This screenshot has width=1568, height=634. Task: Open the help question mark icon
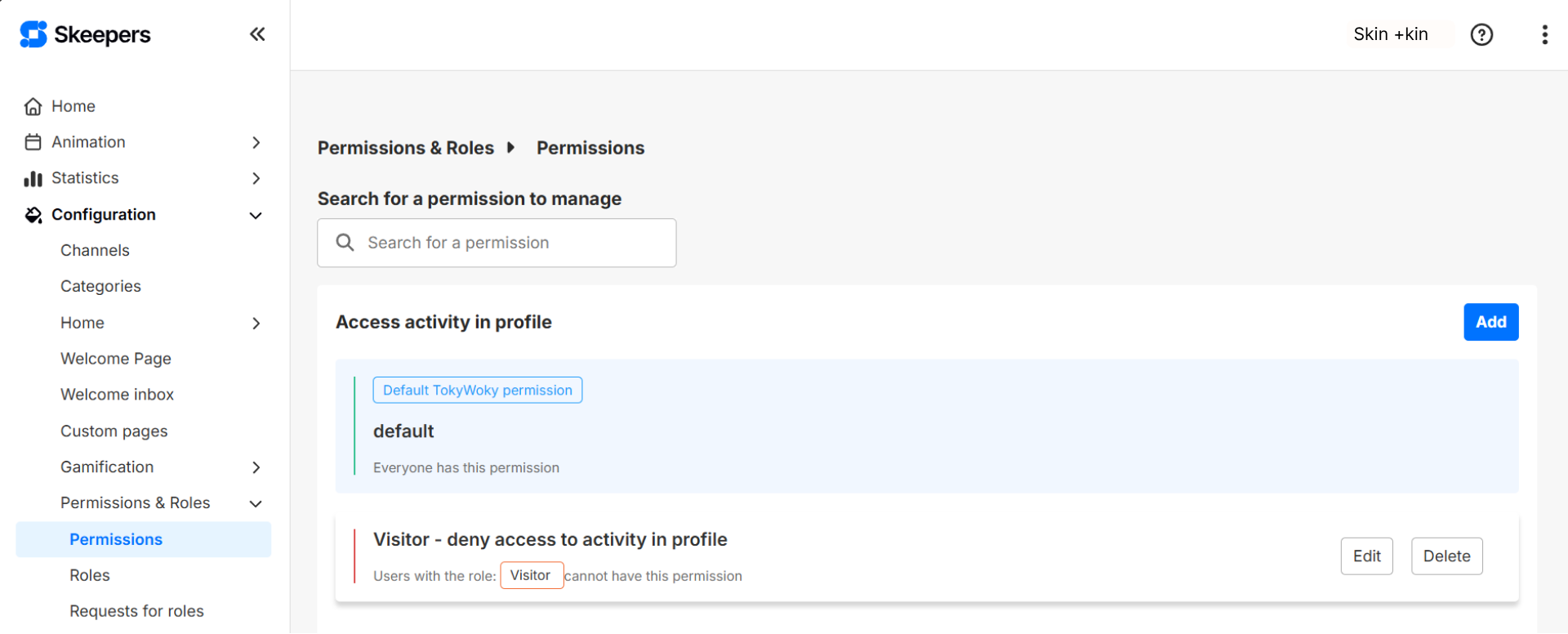(1481, 34)
